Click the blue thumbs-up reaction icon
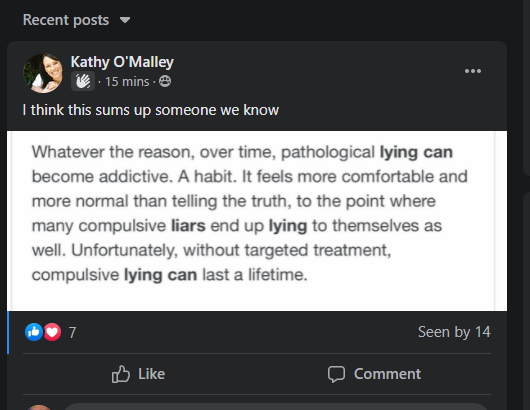This screenshot has height=410, width=530. 34,332
